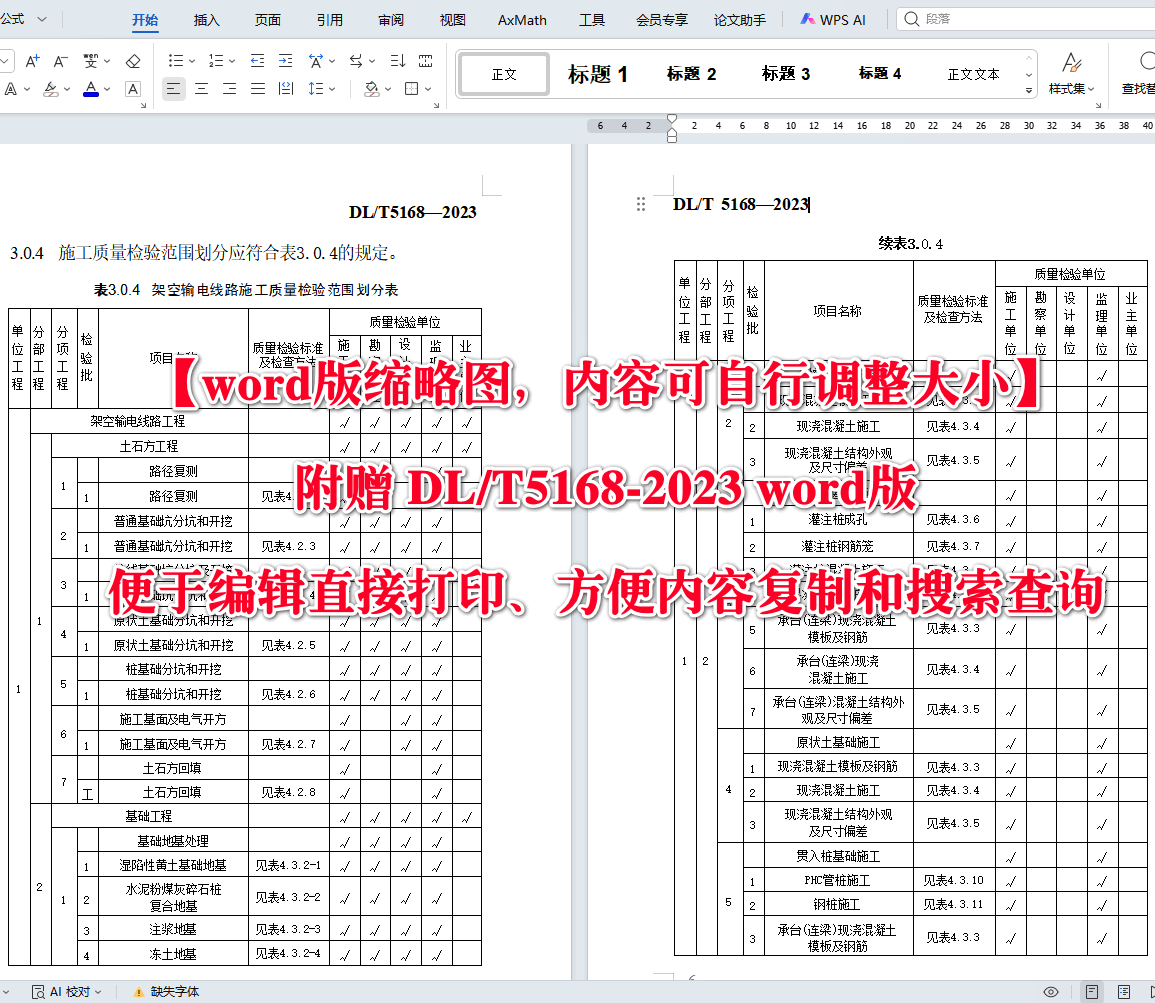
Task: Open the font dialog launcher
Action: pyautogui.click(x=144, y=105)
